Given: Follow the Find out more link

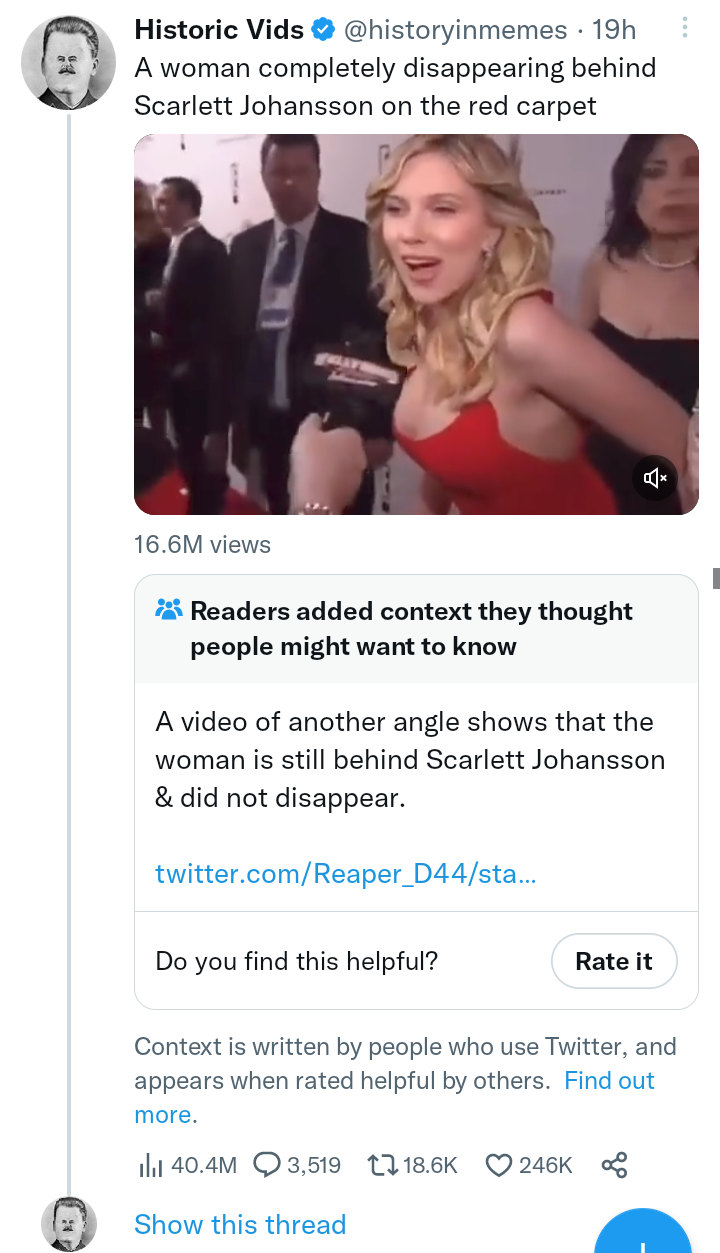Looking at the screenshot, I should [x=609, y=1081].
